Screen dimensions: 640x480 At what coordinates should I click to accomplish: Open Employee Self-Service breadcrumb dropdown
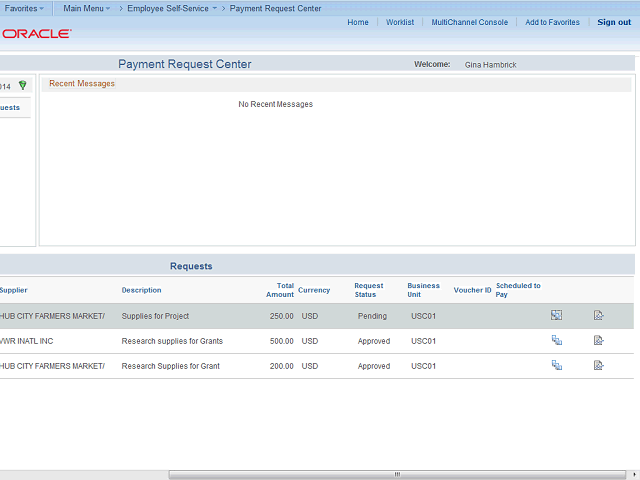tap(171, 8)
